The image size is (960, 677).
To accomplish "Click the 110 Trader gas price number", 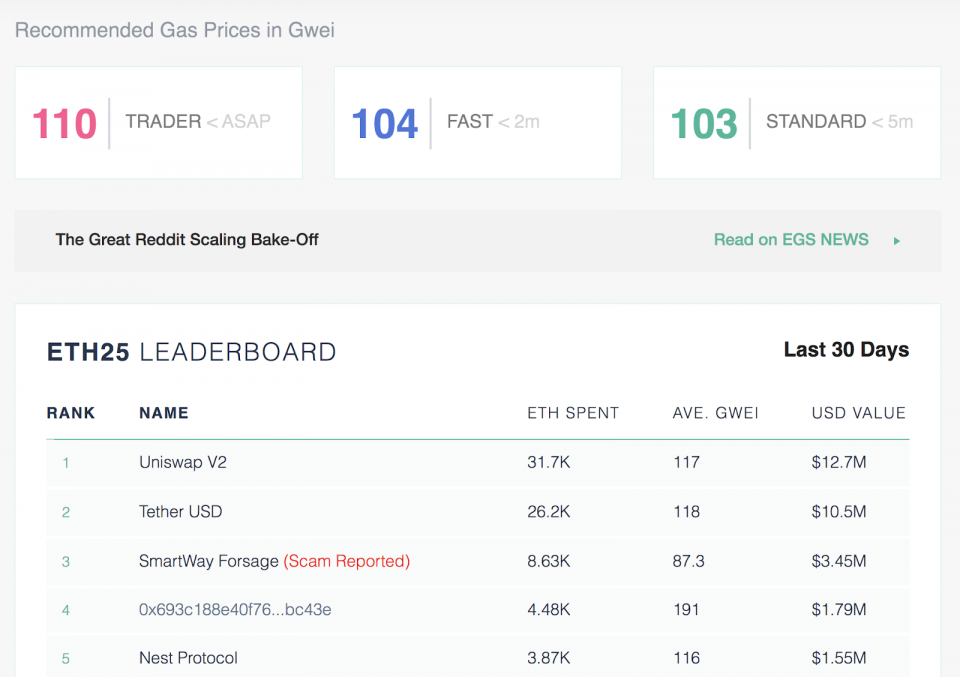I will (65, 124).
